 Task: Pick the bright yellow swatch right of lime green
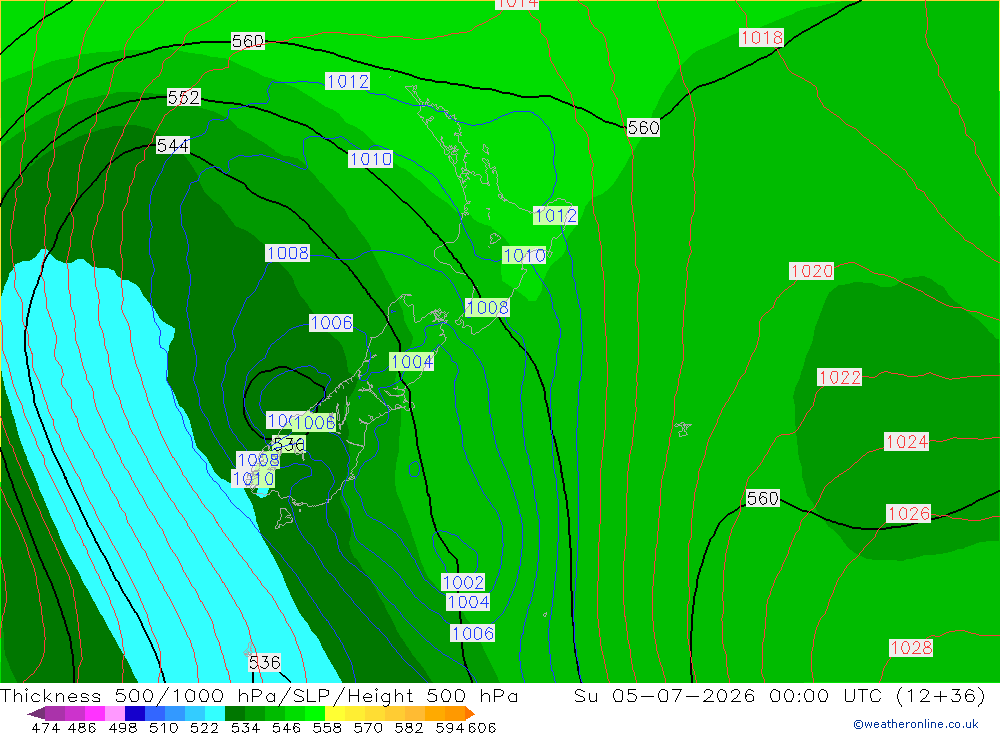coord(335,713)
